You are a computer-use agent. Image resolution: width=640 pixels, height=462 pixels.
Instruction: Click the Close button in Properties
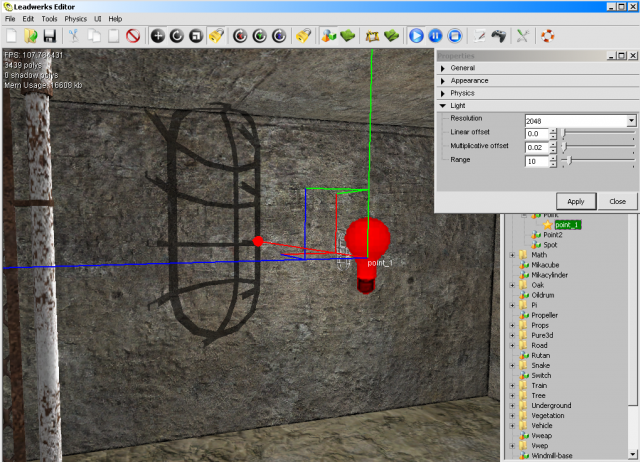[x=617, y=201]
